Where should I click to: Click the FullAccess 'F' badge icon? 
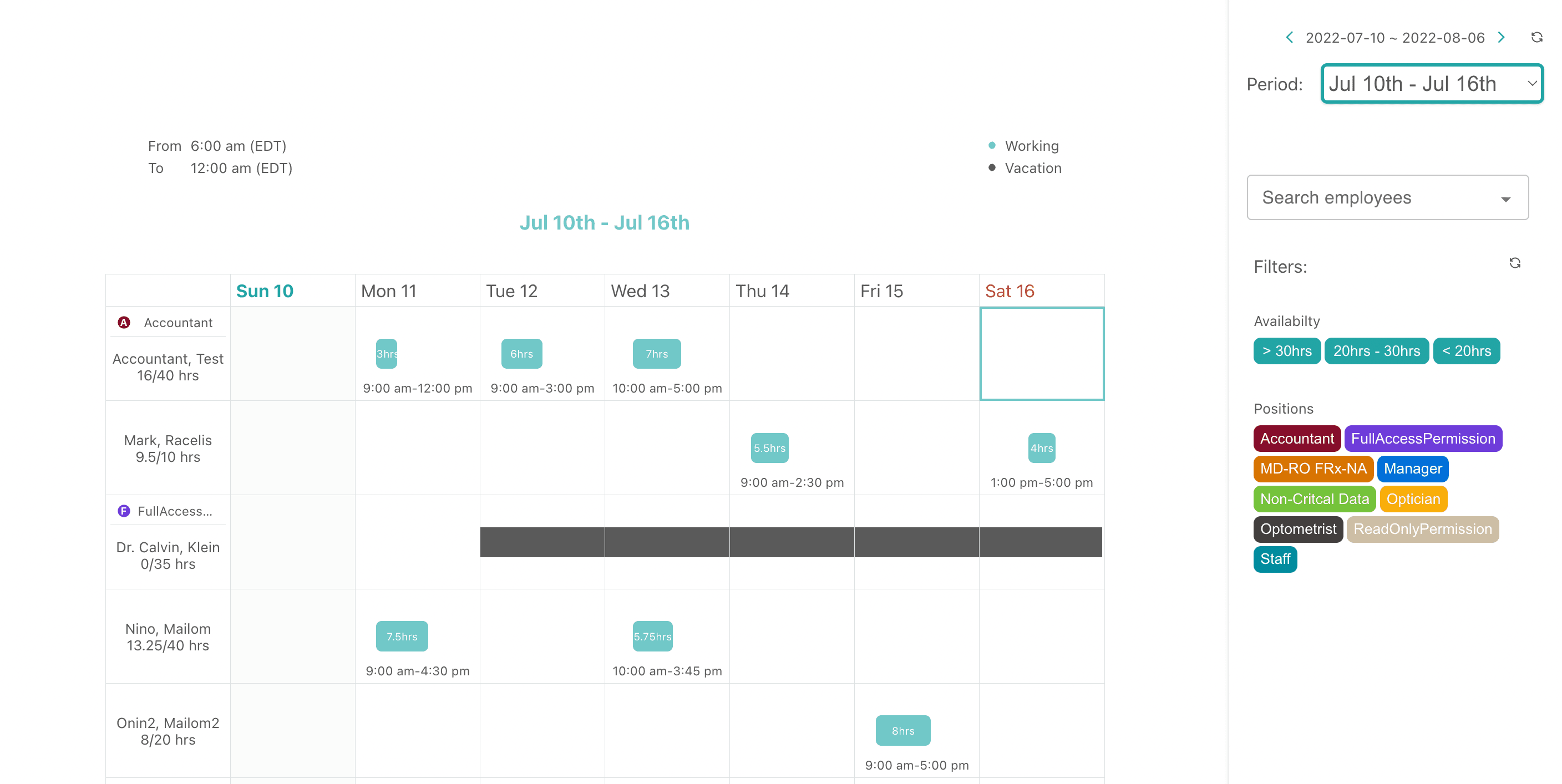(x=124, y=511)
